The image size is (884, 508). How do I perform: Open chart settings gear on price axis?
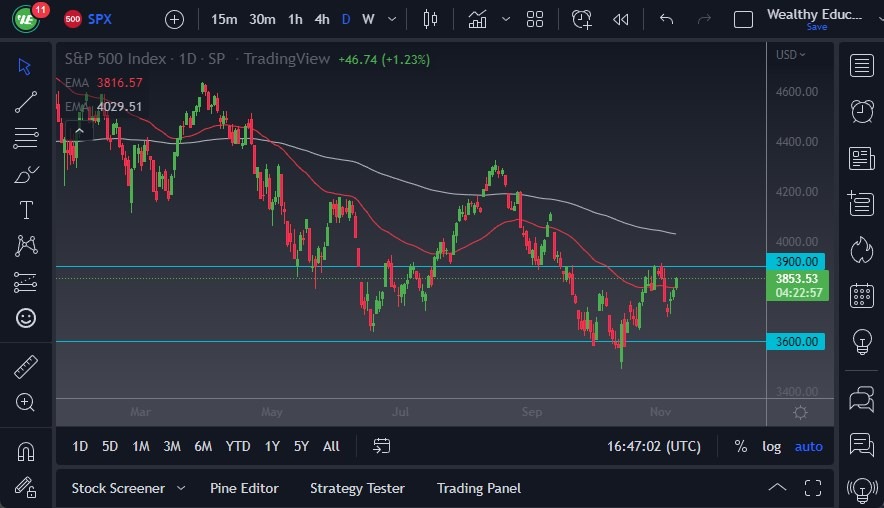(800, 412)
